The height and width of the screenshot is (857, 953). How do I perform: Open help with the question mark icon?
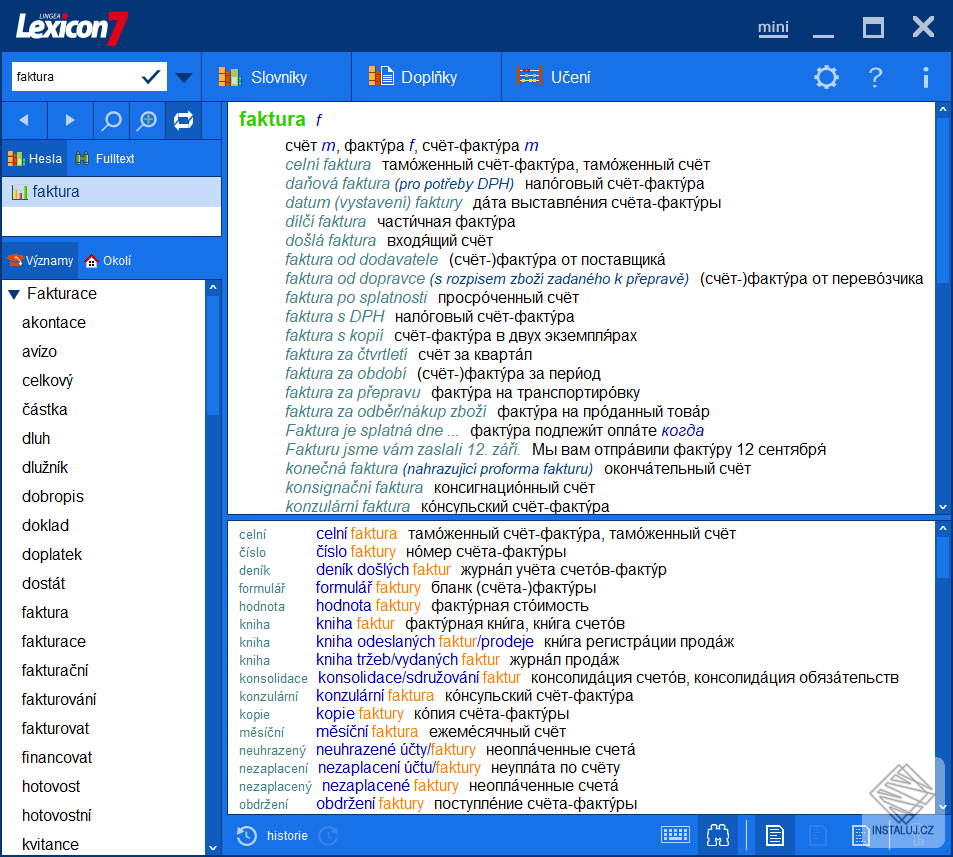click(875, 77)
